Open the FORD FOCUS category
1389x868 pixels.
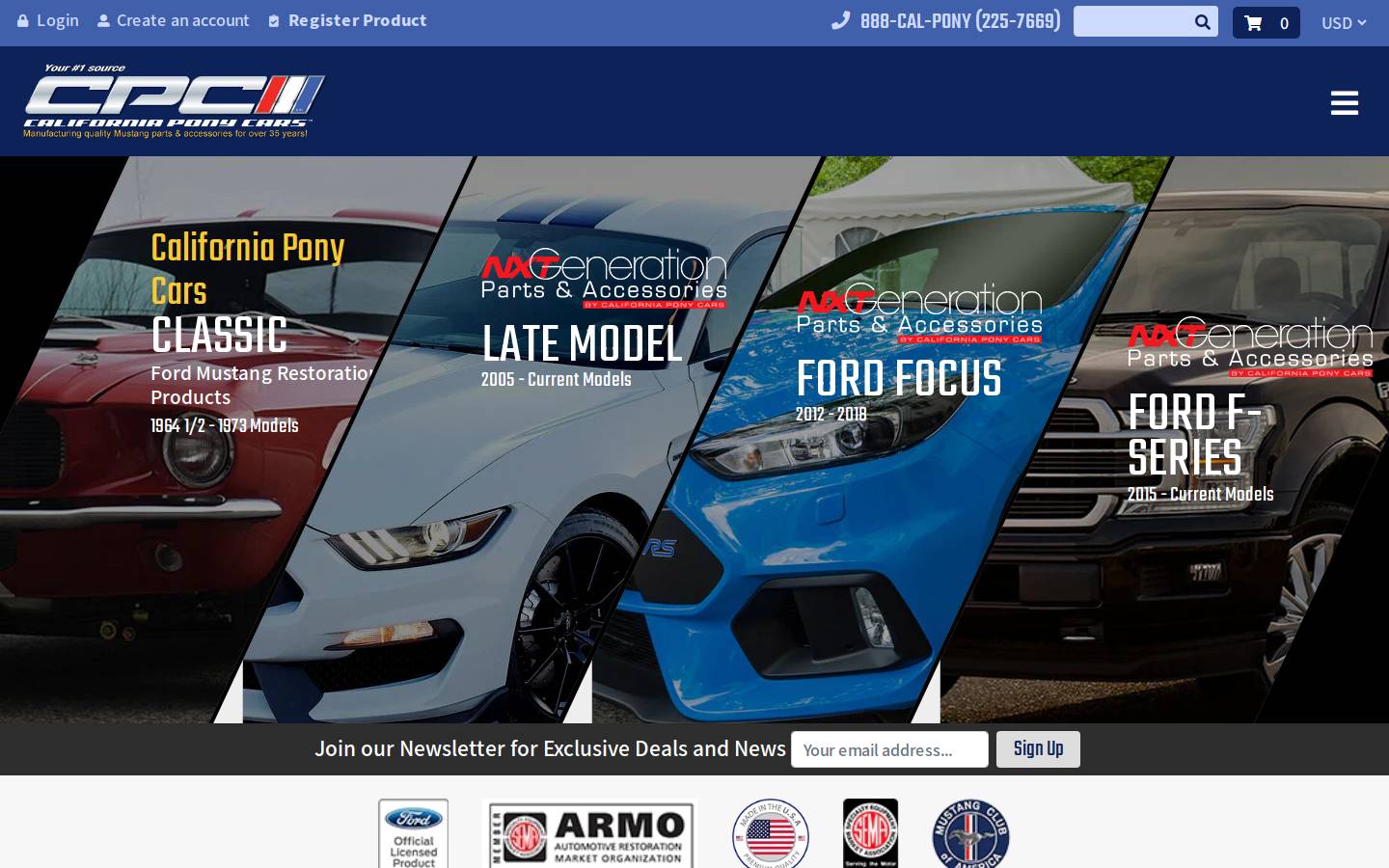[x=899, y=378]
